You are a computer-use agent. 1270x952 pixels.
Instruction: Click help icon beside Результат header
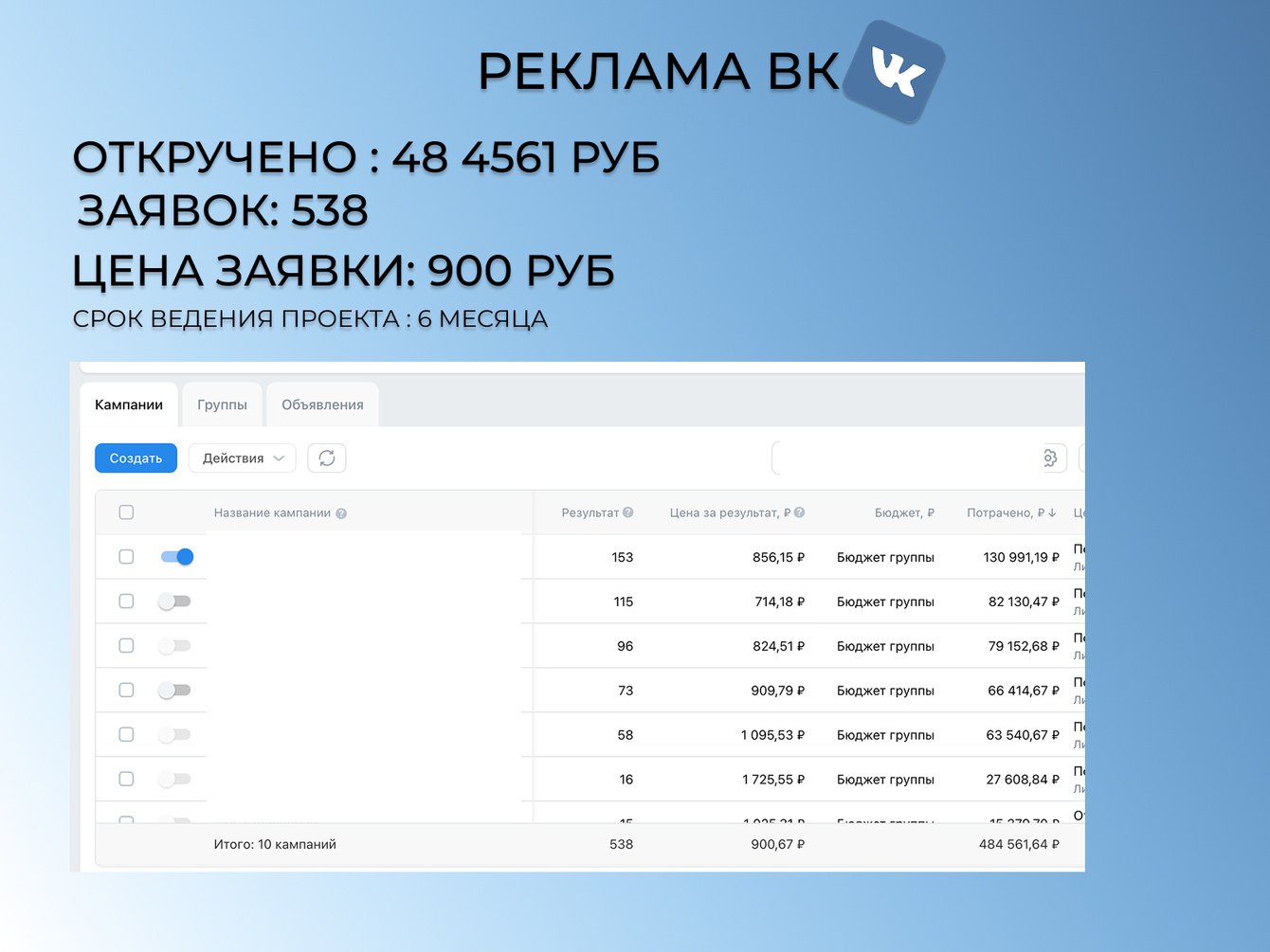tap(628, 512)
